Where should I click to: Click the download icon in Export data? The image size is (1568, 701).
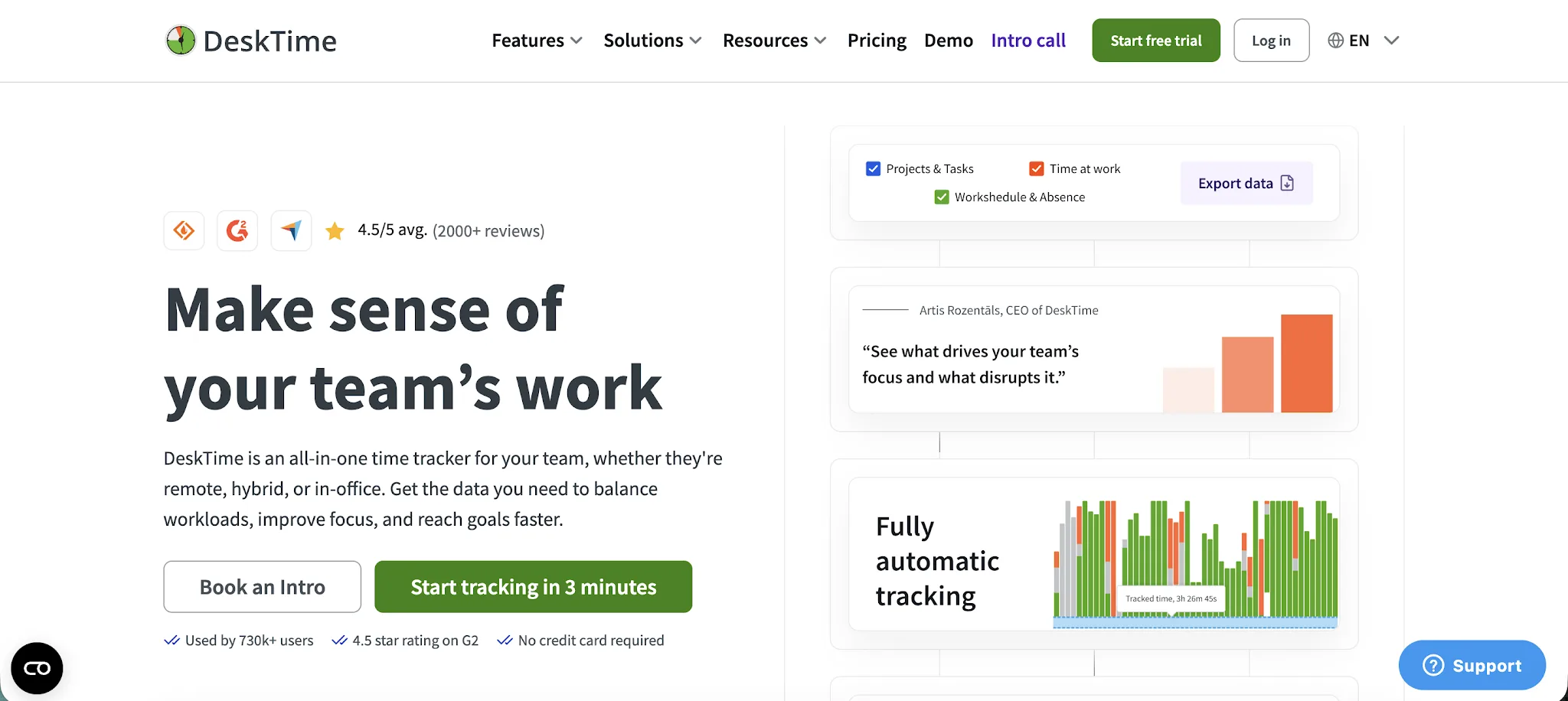point(1288,183)
